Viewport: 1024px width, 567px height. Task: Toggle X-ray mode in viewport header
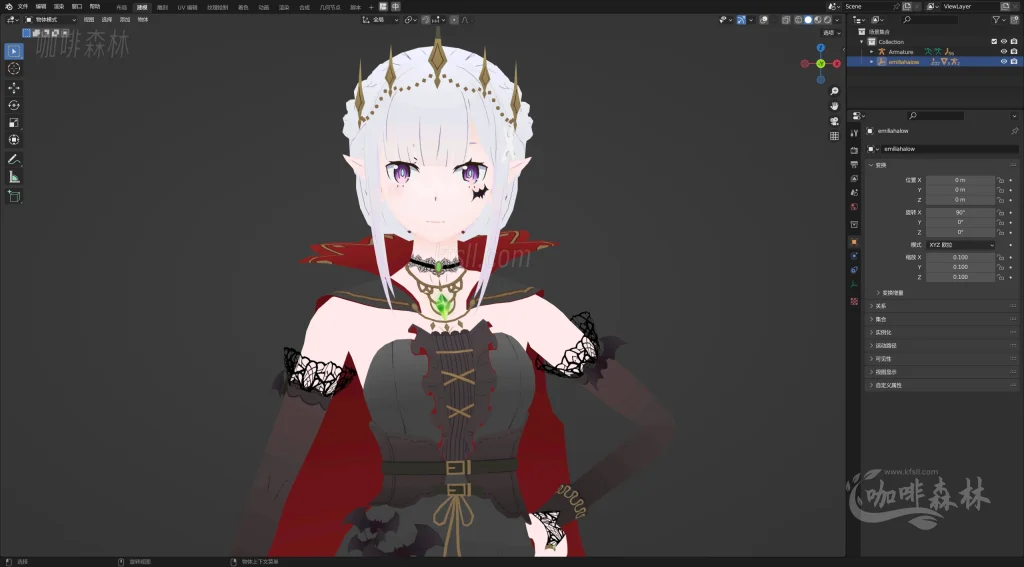coord(786,20)
